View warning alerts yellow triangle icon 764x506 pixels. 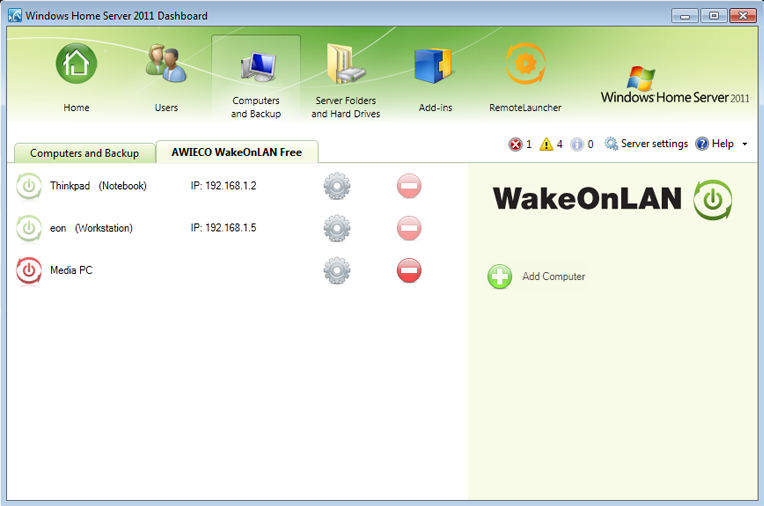(x=546, y=144)
